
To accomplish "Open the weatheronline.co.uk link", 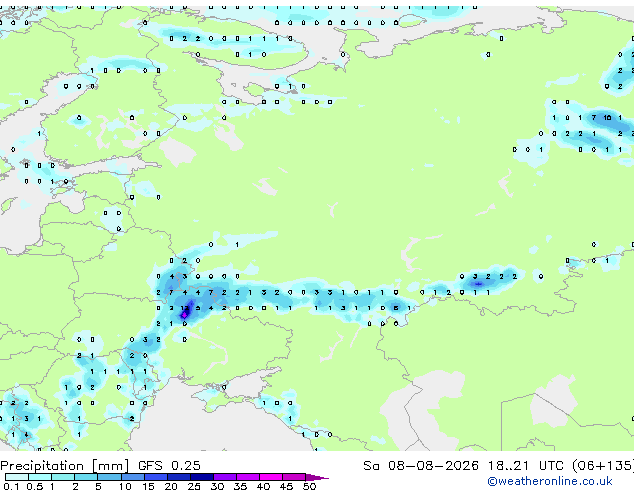I will click(x=549, y=481).
